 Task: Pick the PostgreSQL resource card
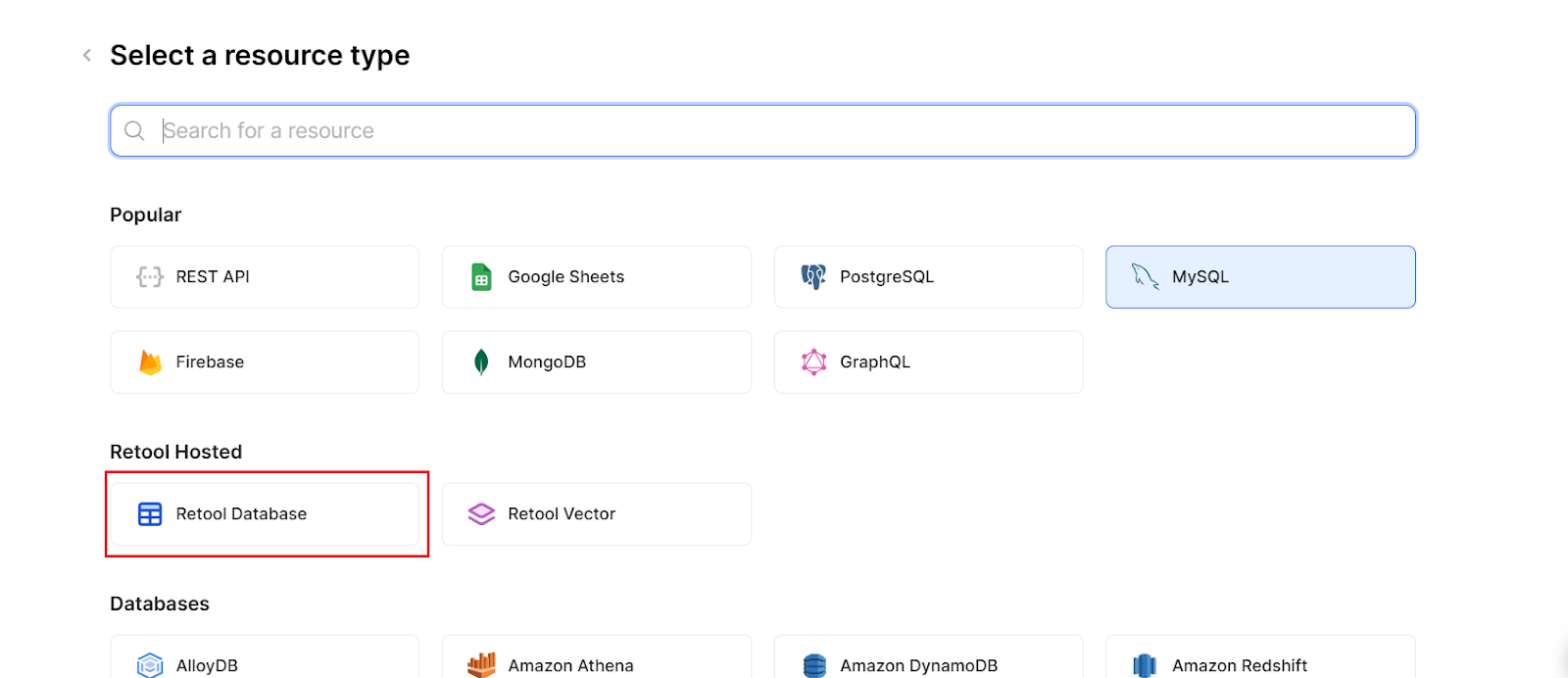(929, 277)
